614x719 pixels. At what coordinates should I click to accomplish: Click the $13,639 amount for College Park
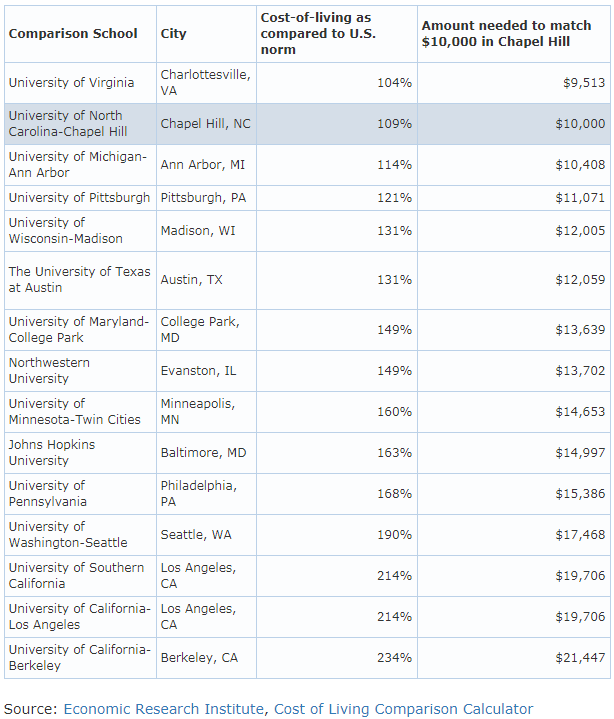(514, 330)
